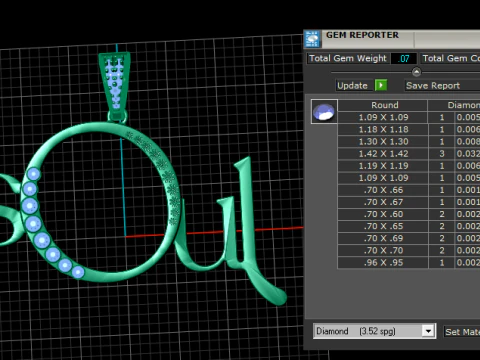
Task: Select the 1.30 X 1.30 row
Action: 409,142
